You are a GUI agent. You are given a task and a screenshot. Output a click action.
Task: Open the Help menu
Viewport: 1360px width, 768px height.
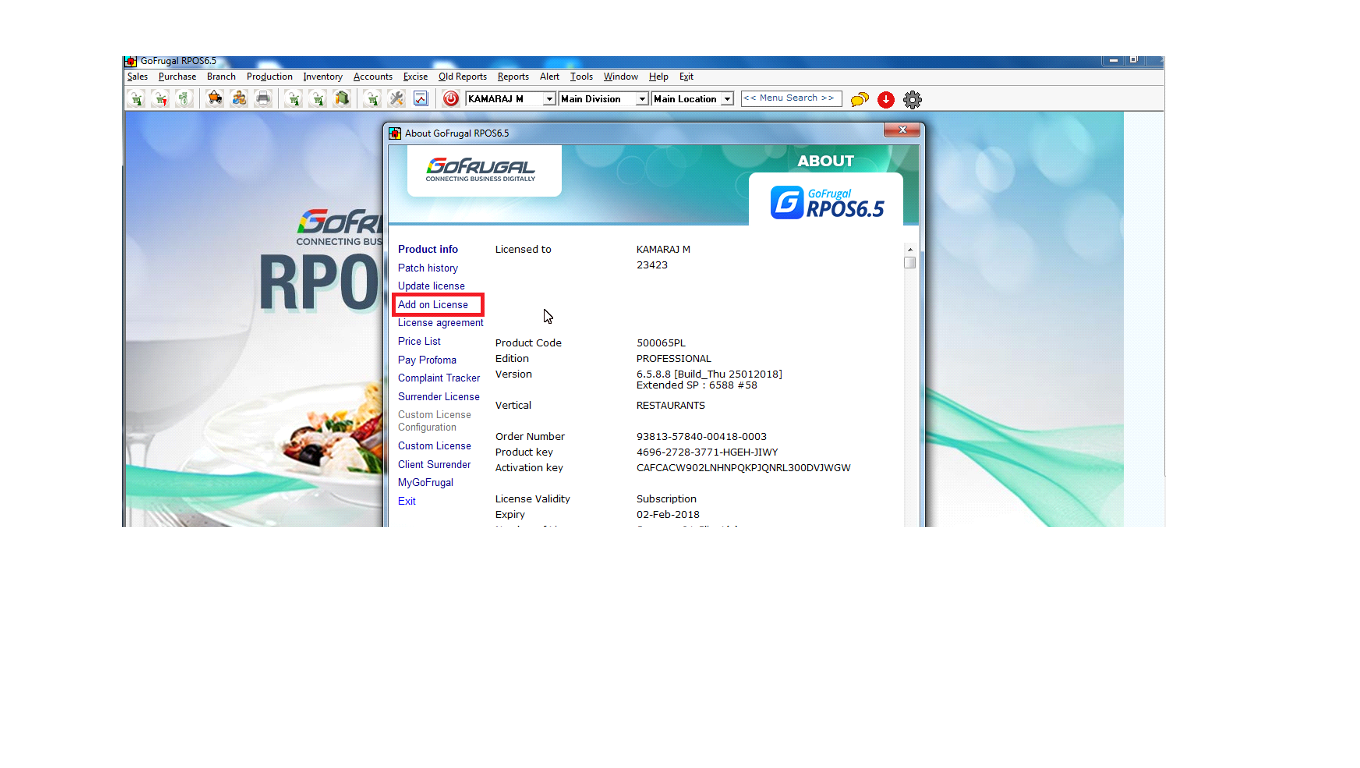click(658, 77)
